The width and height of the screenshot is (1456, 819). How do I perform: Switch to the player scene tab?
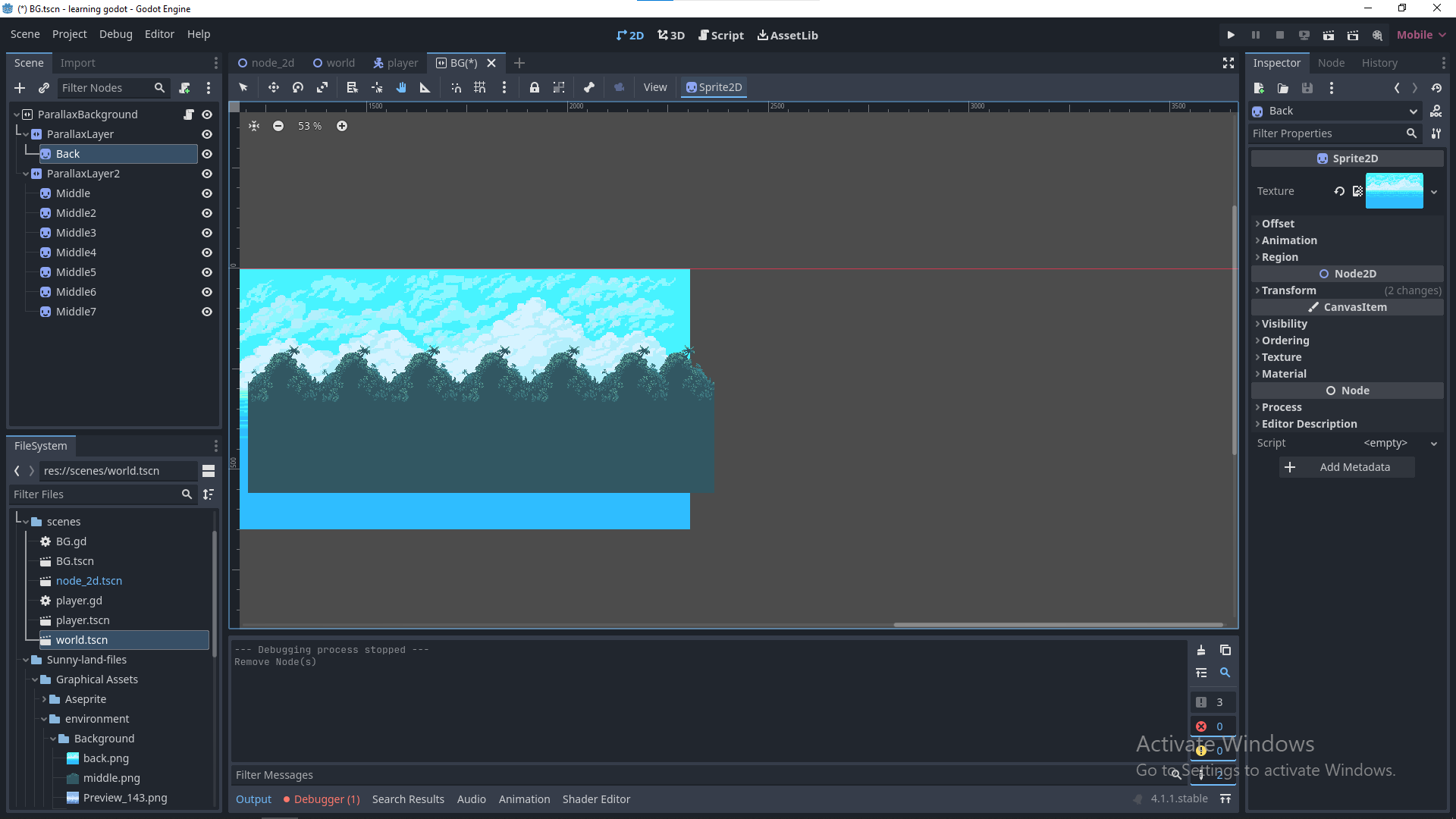click(x=395, y=62)
